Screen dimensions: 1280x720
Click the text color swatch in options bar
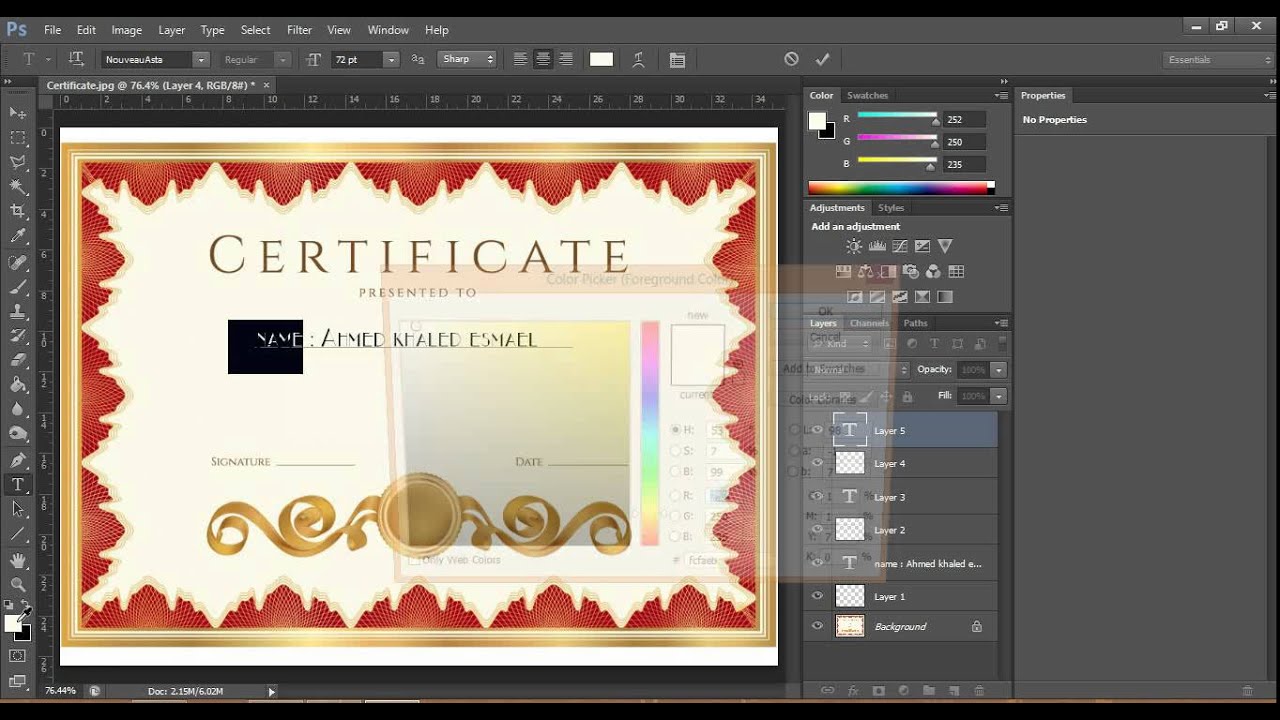click(601, 60)
